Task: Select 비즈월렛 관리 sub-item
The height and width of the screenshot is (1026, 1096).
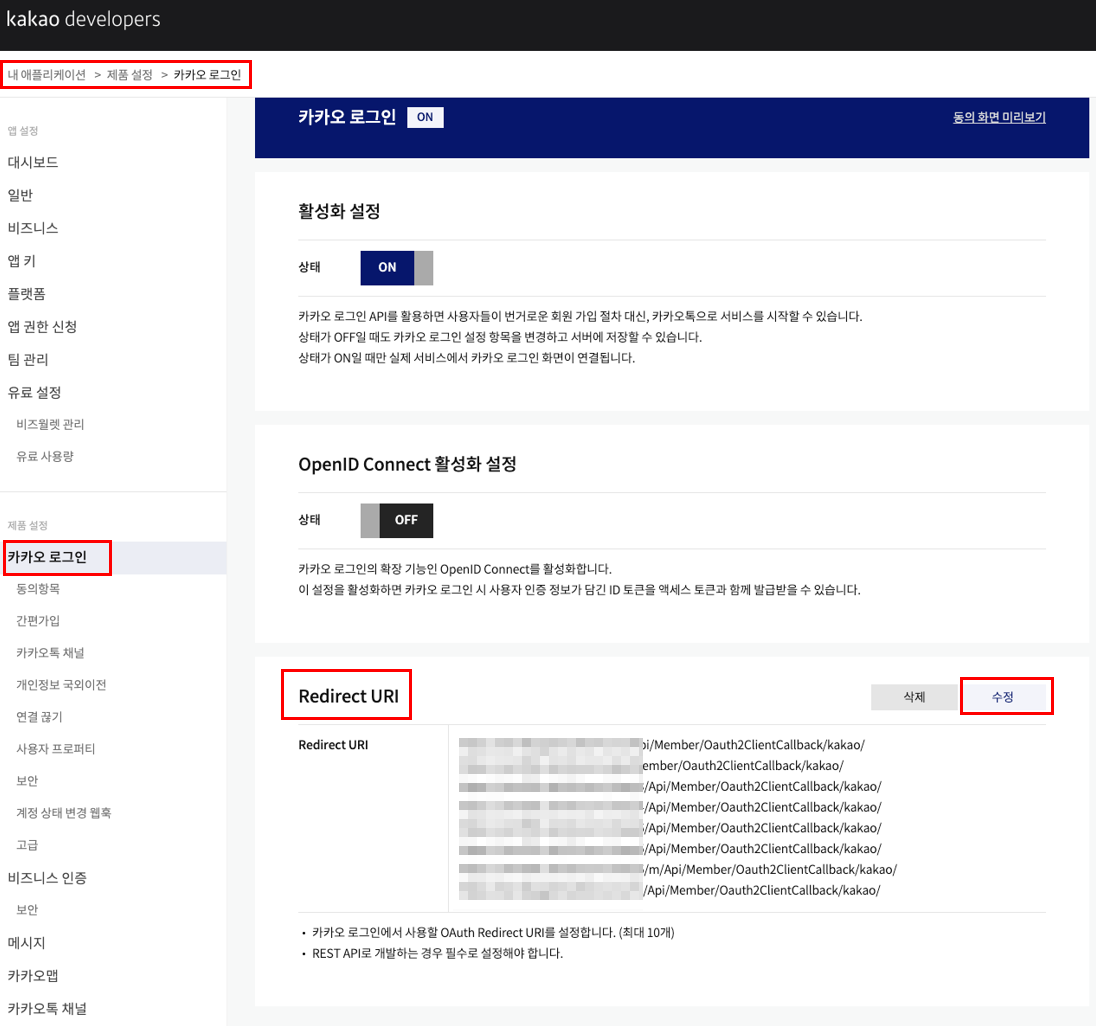Action: click(x=50, y=424)
